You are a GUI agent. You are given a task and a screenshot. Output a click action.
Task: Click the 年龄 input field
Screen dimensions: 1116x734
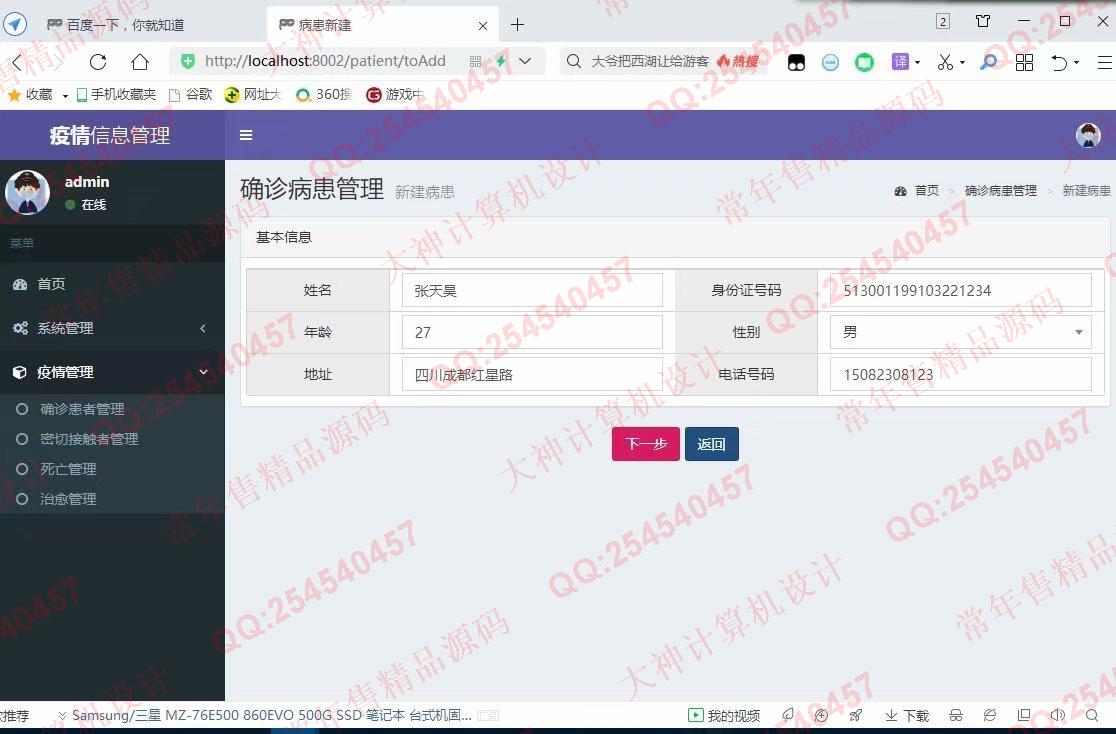tap(532, 332)
